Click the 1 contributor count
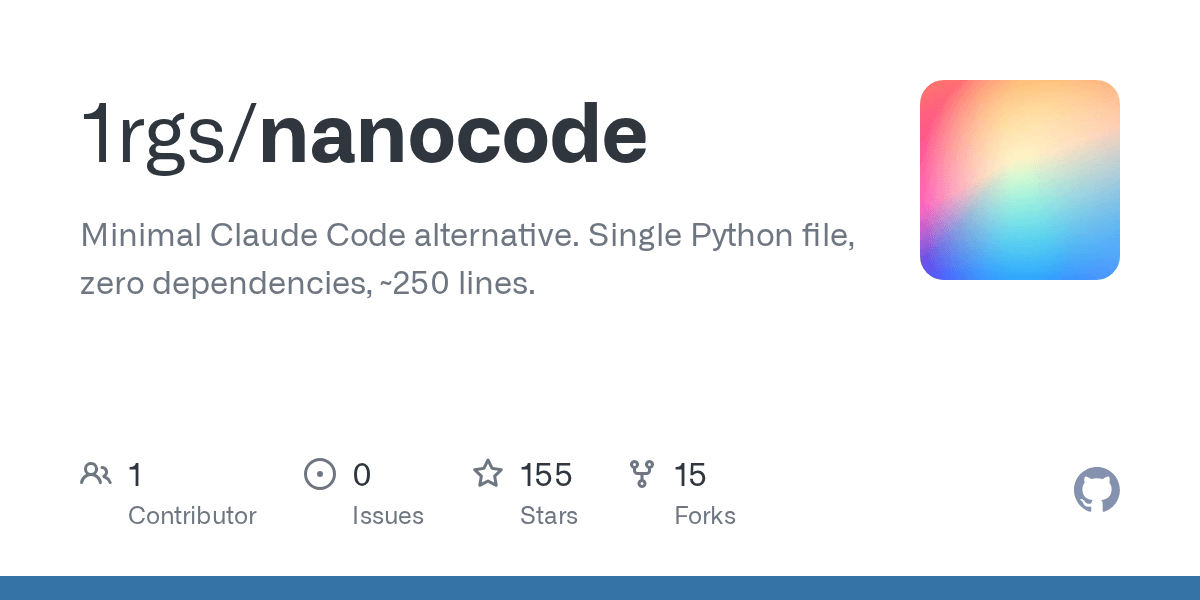The height and width of the screenshot is (600, 1200). 135,474
